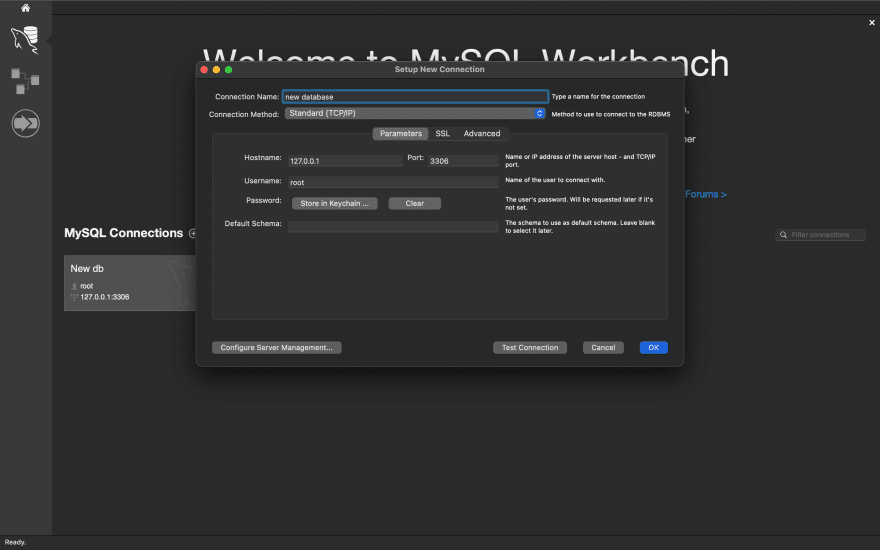Open the Home tab icon
Screen dimensions: 880x550
(x=25, y=8)
